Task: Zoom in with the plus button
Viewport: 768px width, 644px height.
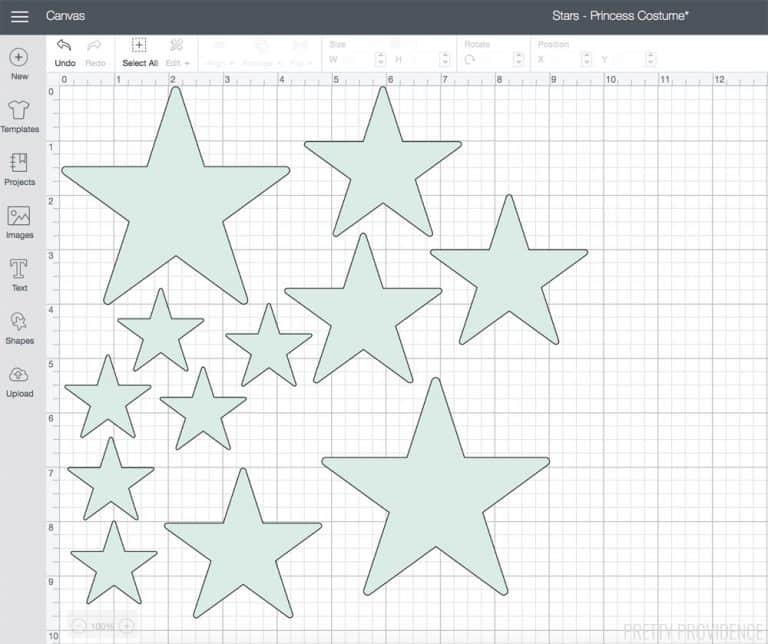Action: (127, 626)
